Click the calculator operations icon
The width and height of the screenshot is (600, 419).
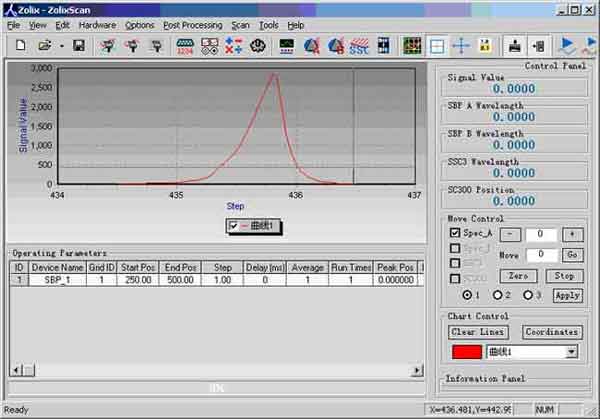(235, 46)
